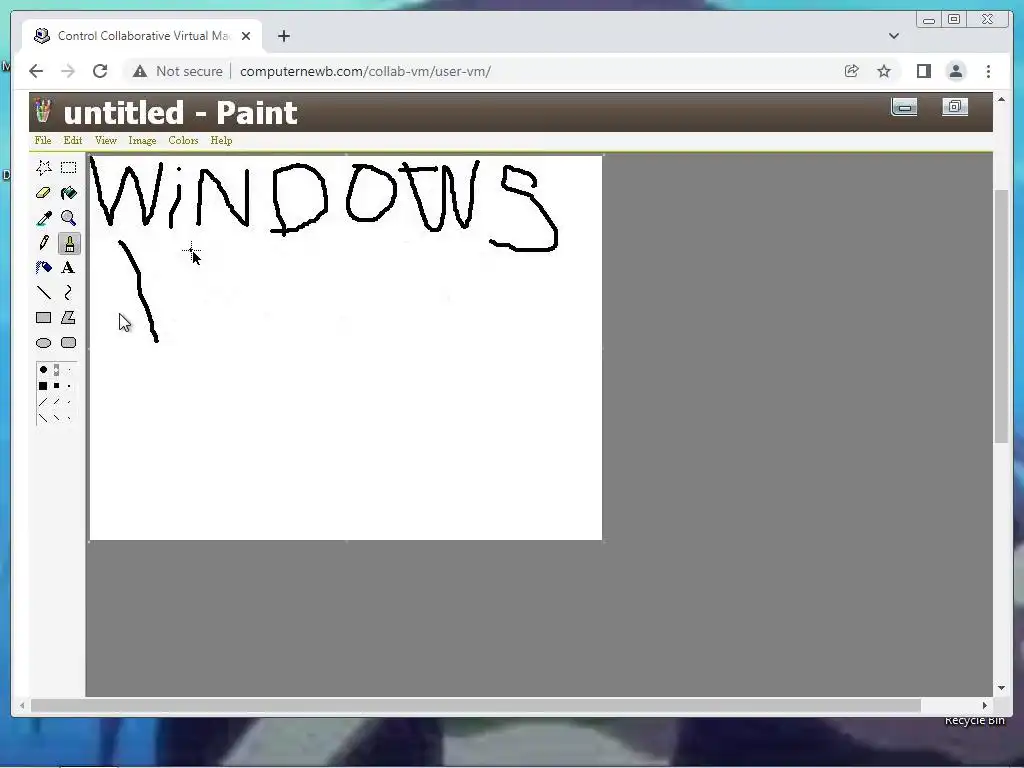Image resolution: width=1024 pixels, height=768 pixels.
Task: Select the Free-Form Select tool
Action: click(x=44, y=168)
